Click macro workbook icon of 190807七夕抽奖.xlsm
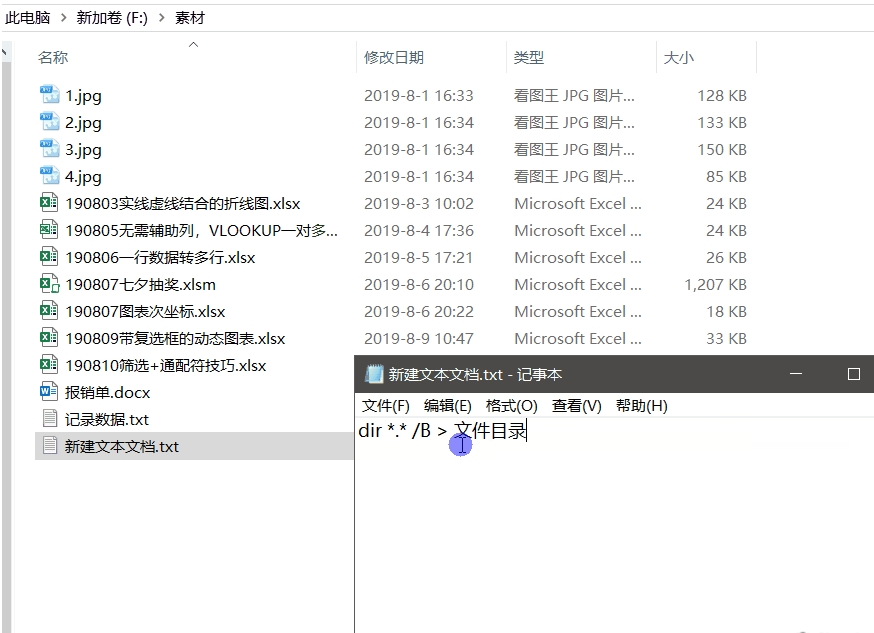 coord(49,284)
